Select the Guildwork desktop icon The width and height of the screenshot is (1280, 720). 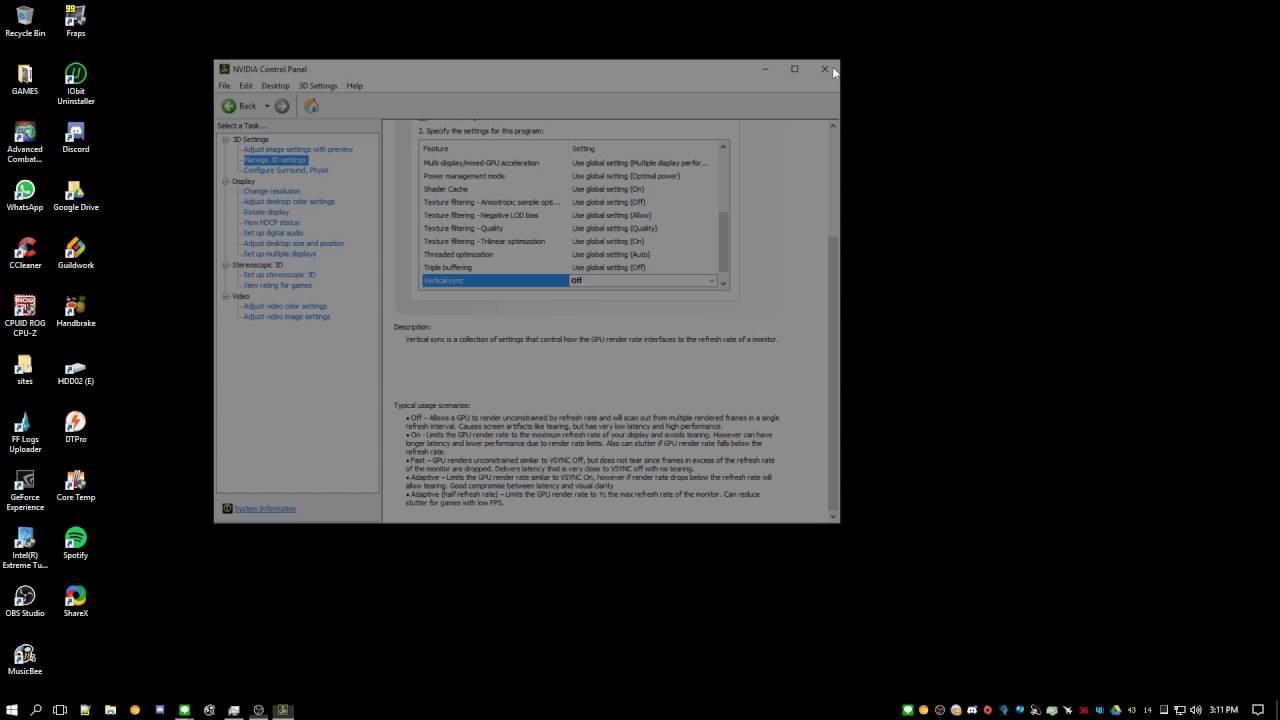pyautogui.click(x=76, y=253)
